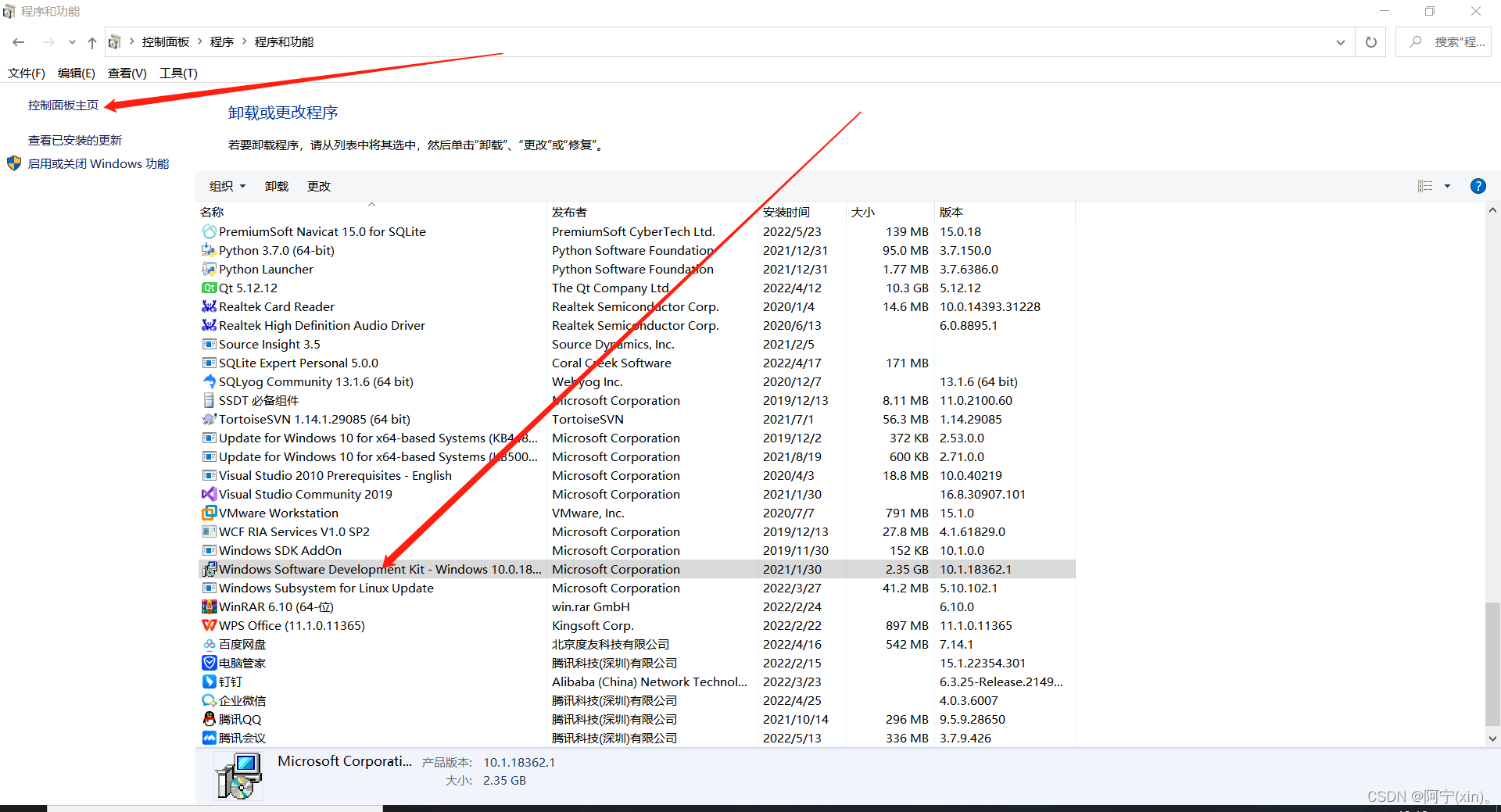This screenshot has height=812, width=1501.
Task: Click version cell 16.8.30907.101
Action: point(983,495)
